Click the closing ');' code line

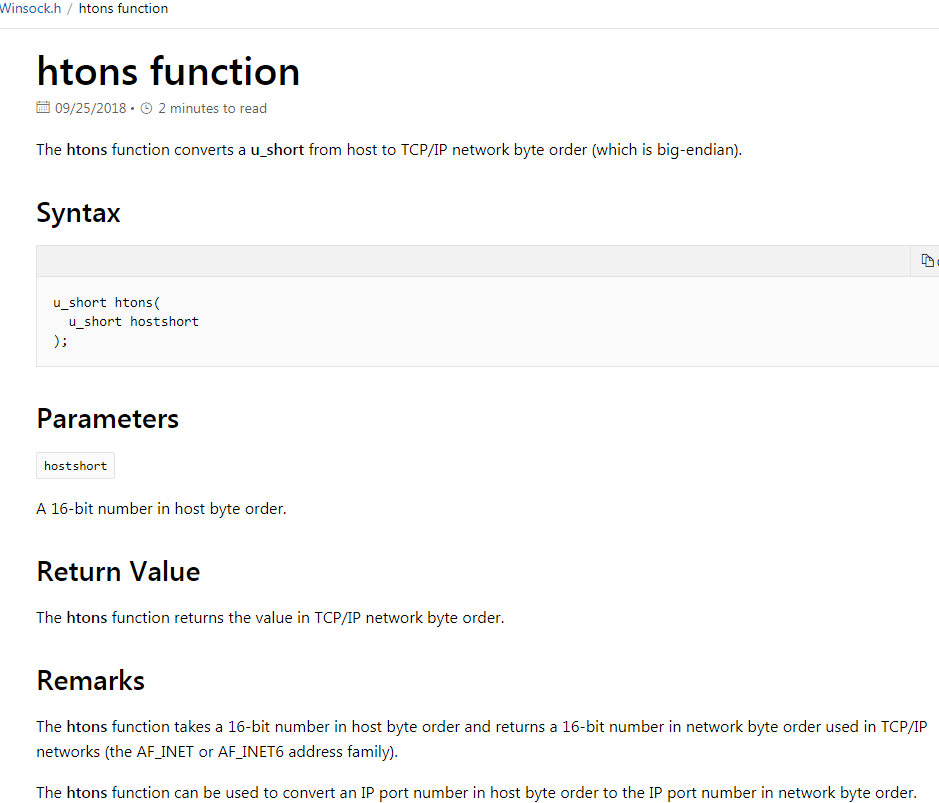coord(61,340)
